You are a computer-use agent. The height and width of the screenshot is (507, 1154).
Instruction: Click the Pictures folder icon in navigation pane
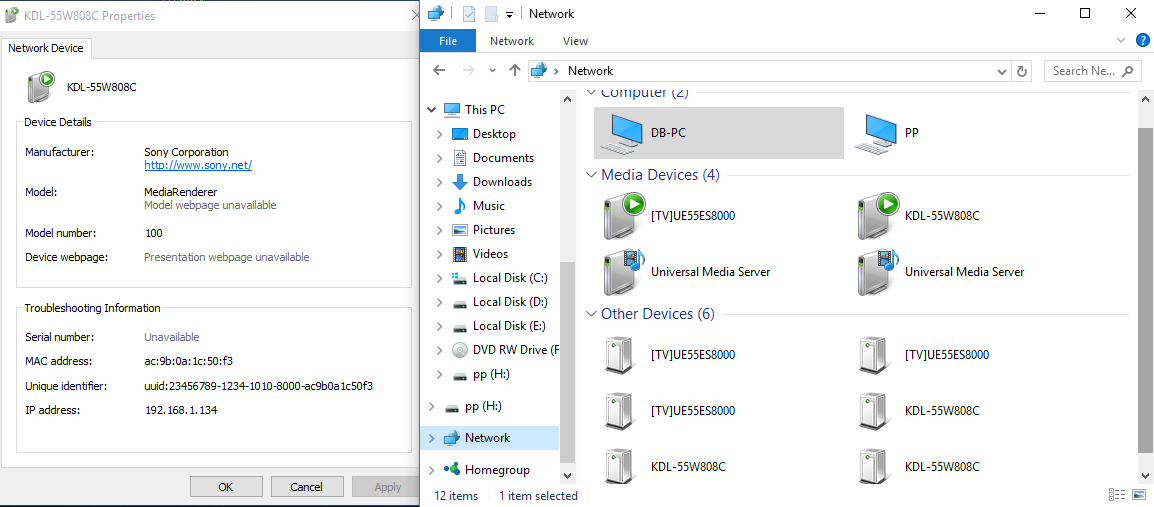460,230
